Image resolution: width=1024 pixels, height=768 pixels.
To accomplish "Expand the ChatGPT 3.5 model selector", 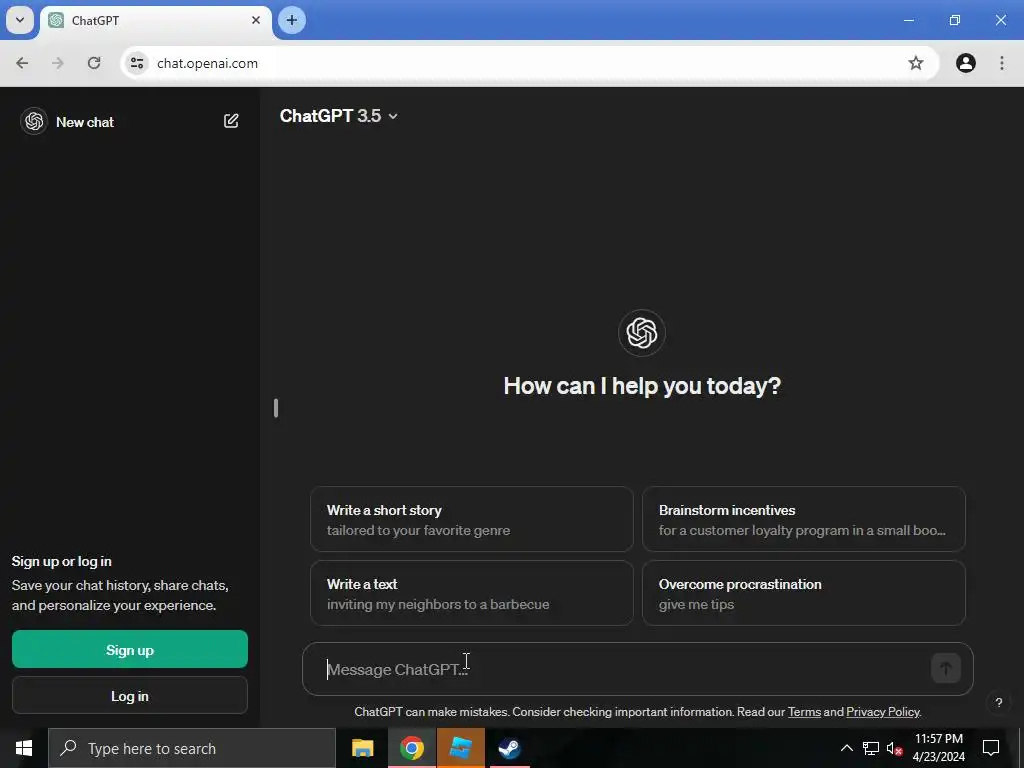I will click(x=338, y=116).
